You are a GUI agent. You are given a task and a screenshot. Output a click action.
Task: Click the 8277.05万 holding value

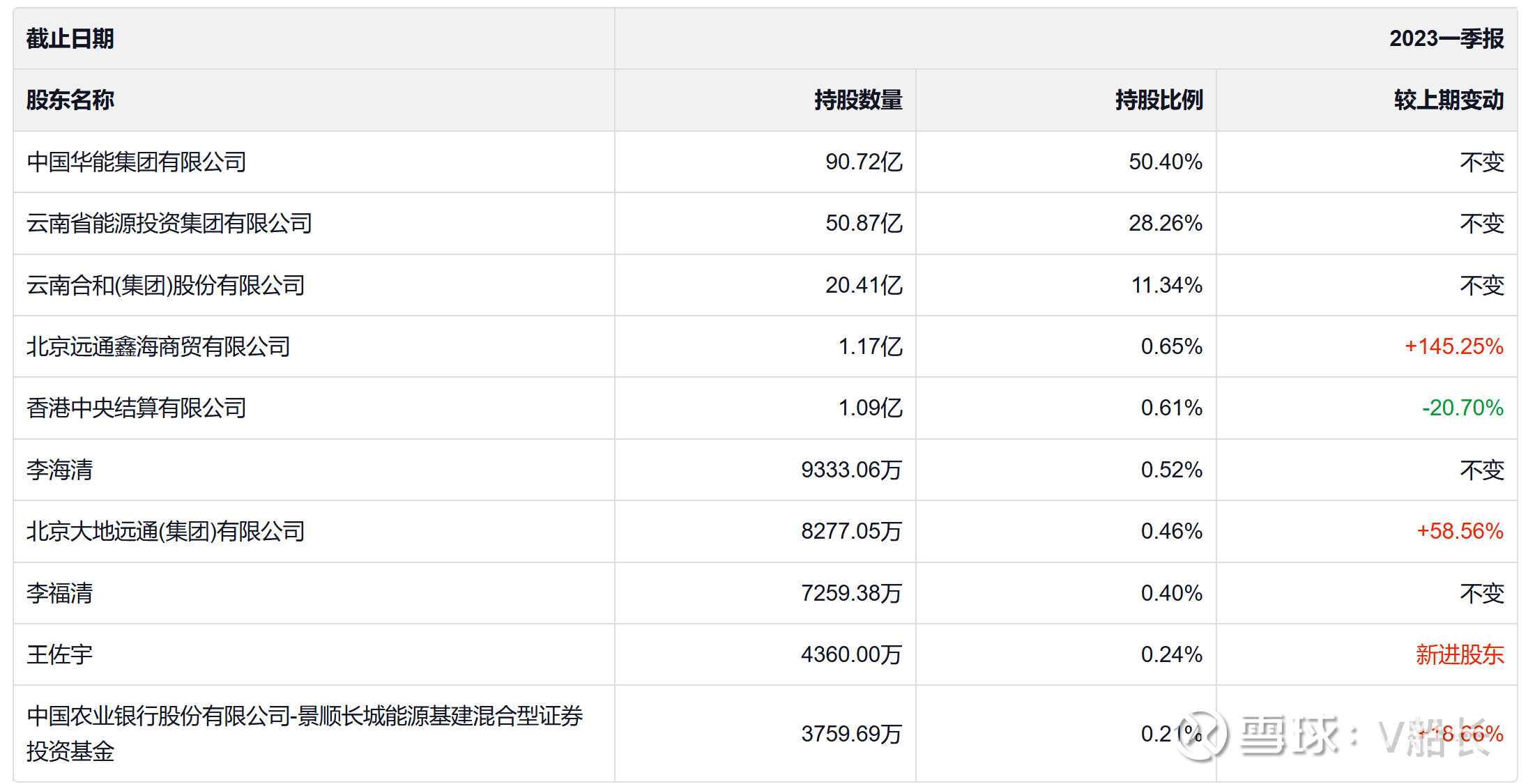tap(852, 531)
